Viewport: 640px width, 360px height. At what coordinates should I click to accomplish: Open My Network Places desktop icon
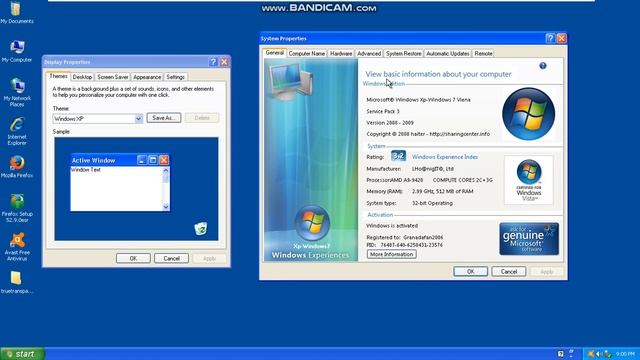17,93
